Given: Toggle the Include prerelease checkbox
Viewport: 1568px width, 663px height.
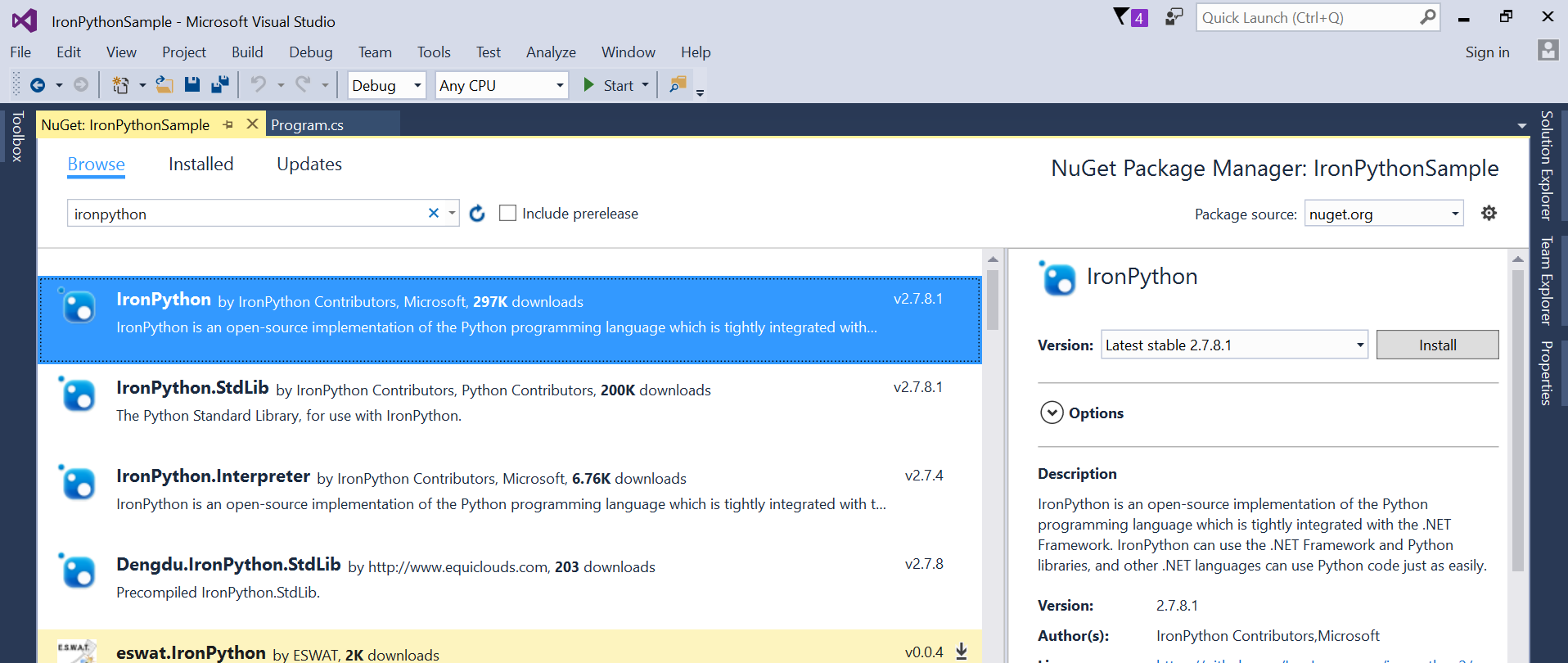Looking at the screenshot, I should [507, 213].
